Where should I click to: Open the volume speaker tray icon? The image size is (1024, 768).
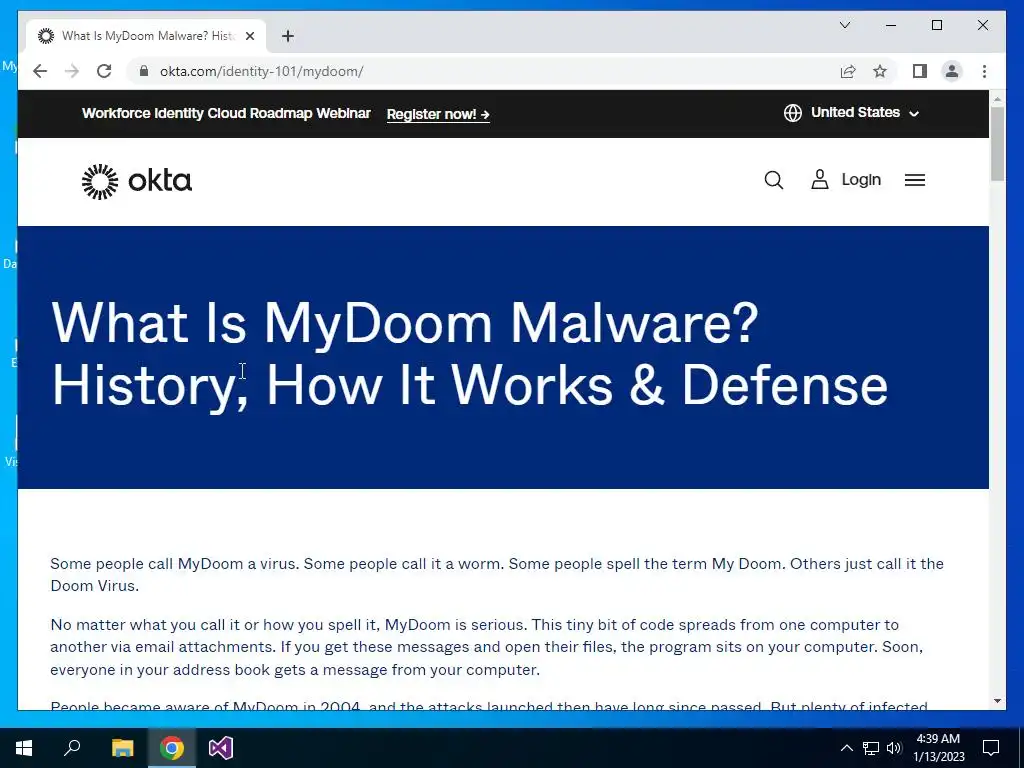pos(894,748)
